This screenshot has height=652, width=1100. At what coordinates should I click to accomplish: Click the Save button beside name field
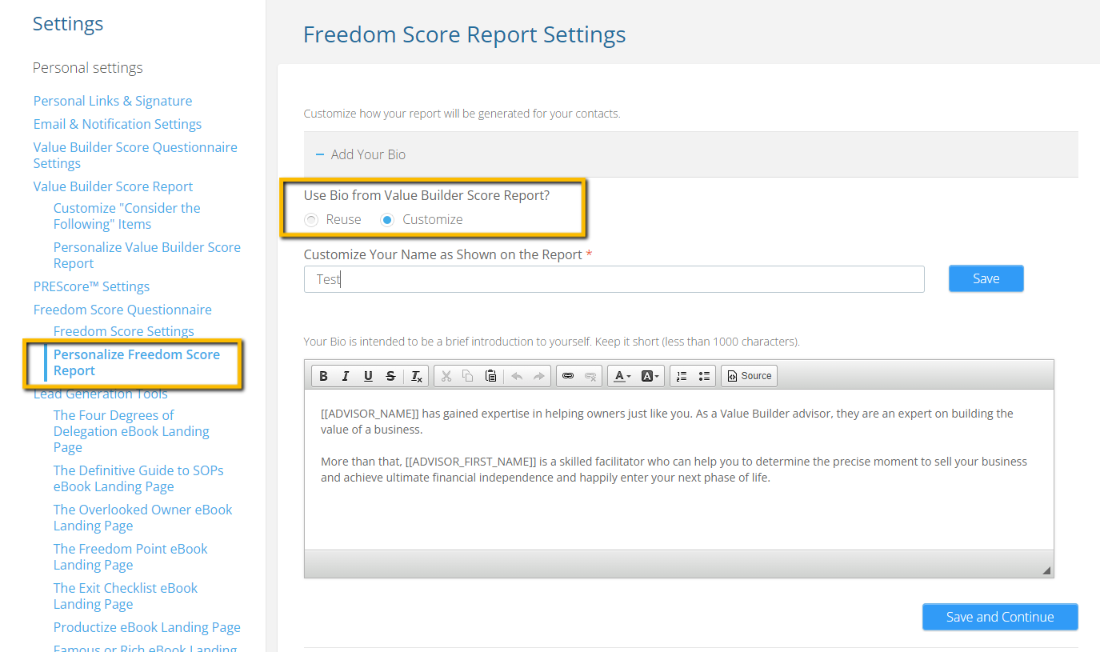[x=986, y=279]
